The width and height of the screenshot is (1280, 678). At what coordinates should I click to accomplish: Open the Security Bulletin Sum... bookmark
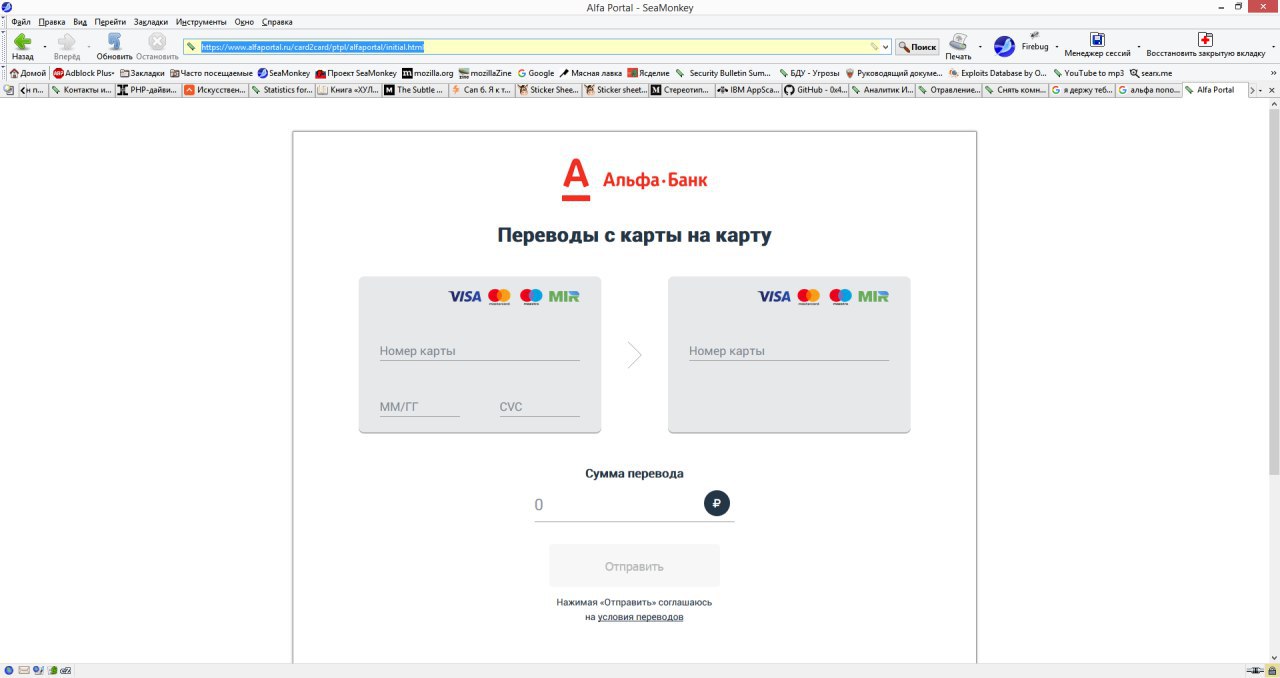pos(723,73)
